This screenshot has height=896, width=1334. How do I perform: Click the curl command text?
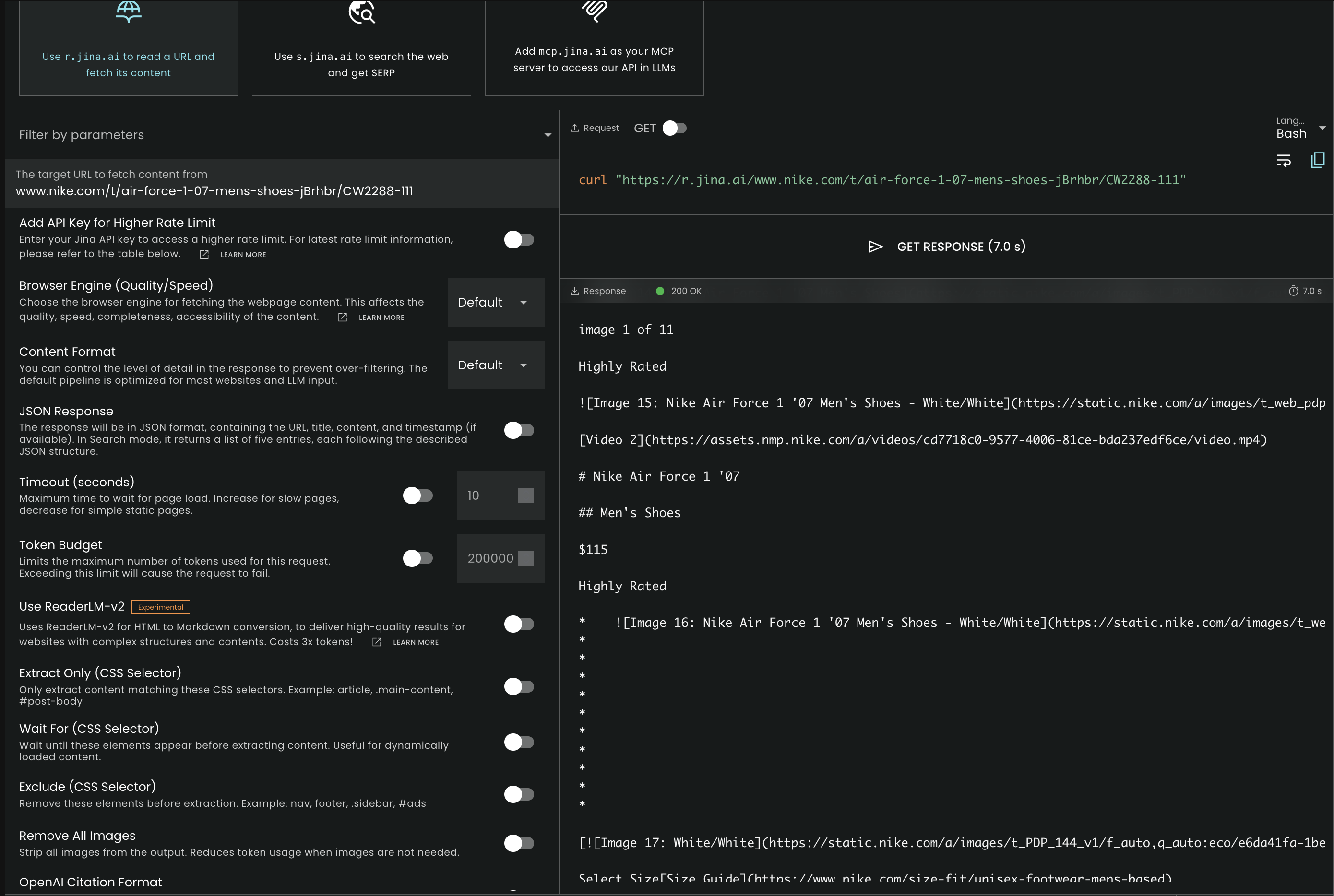coord(882,180)
